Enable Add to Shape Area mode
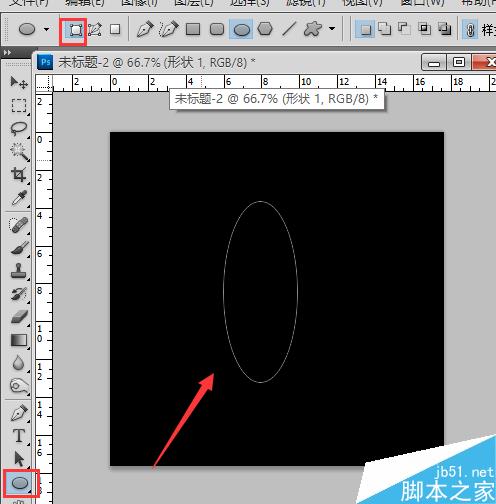The height and width of the screenshot is (504, 496). (x=385, y=29)
